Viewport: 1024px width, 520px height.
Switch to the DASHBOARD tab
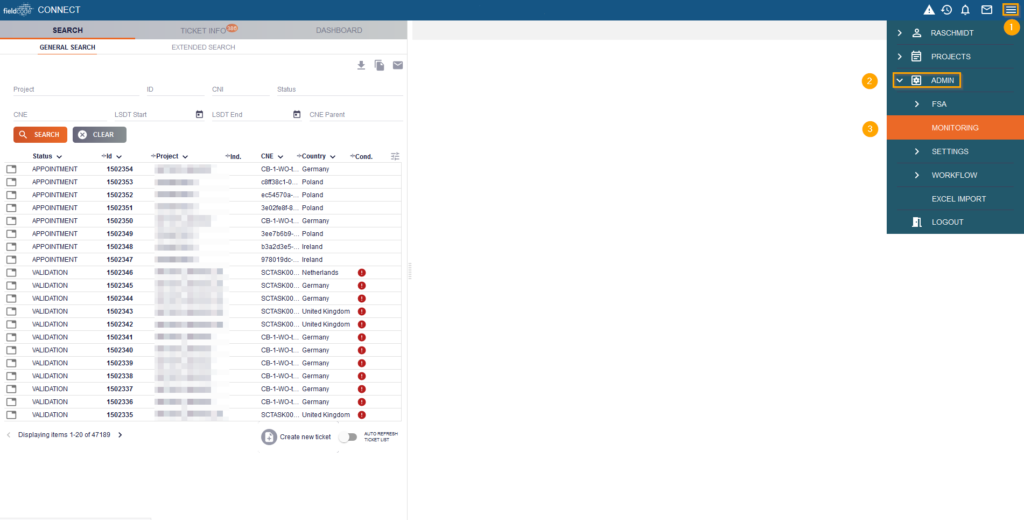339,30
